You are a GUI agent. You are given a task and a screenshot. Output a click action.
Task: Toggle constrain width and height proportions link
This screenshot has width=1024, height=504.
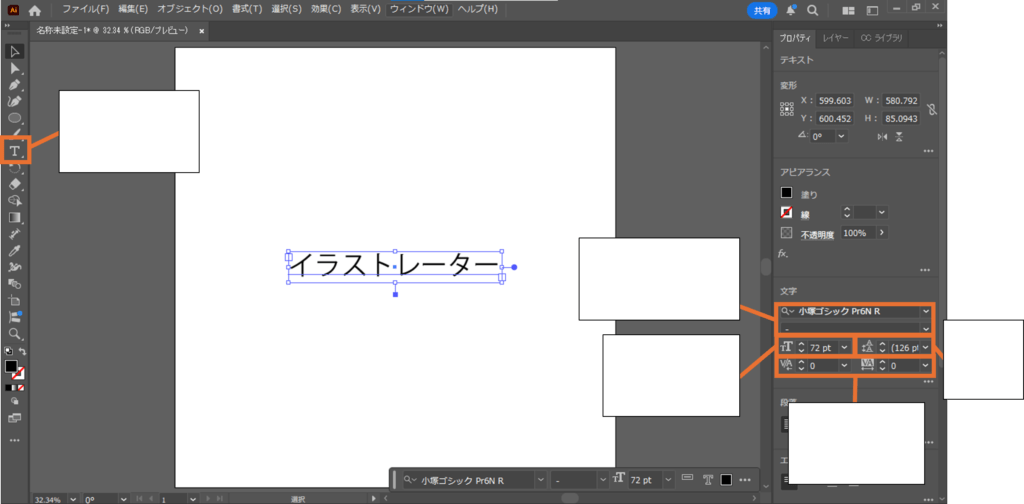click(932, 109)
